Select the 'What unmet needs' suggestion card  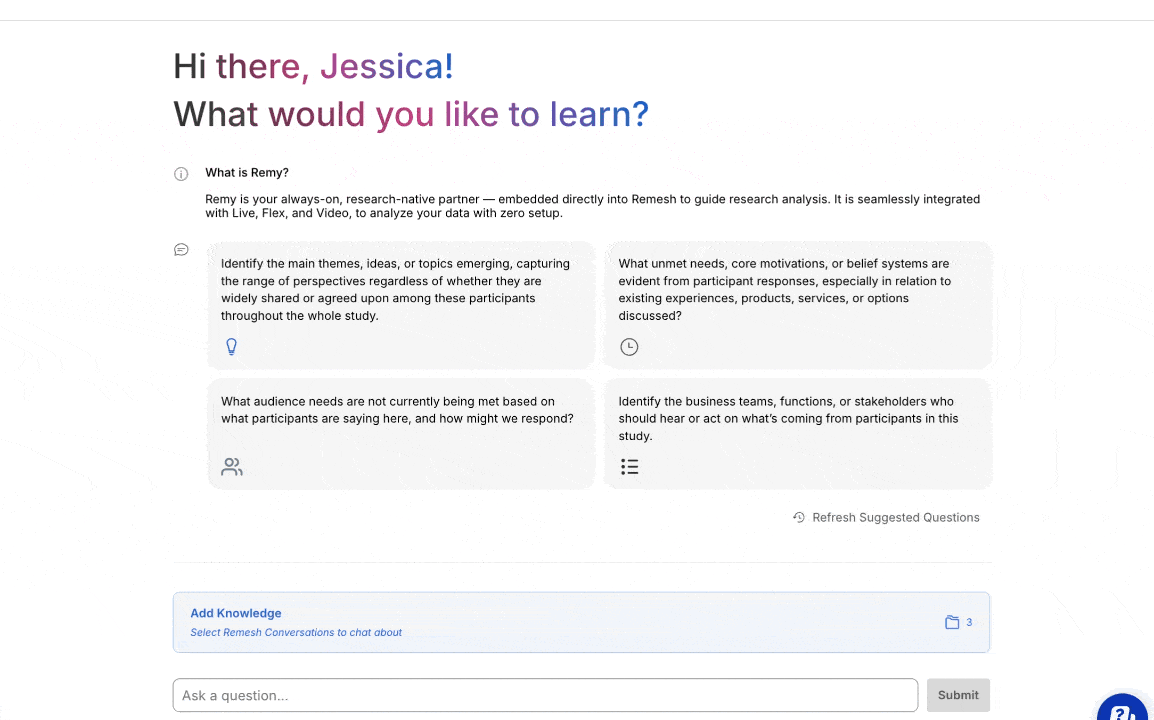click(x=798, y=306)
